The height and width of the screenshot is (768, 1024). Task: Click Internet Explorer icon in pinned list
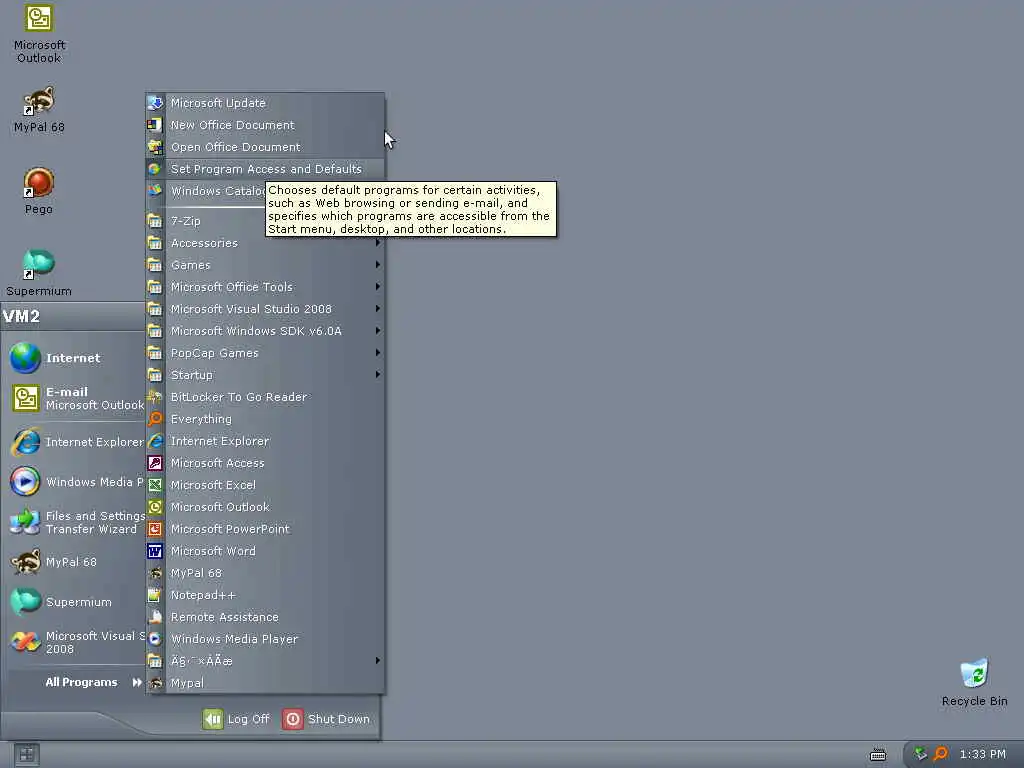(x=25, y=442)
